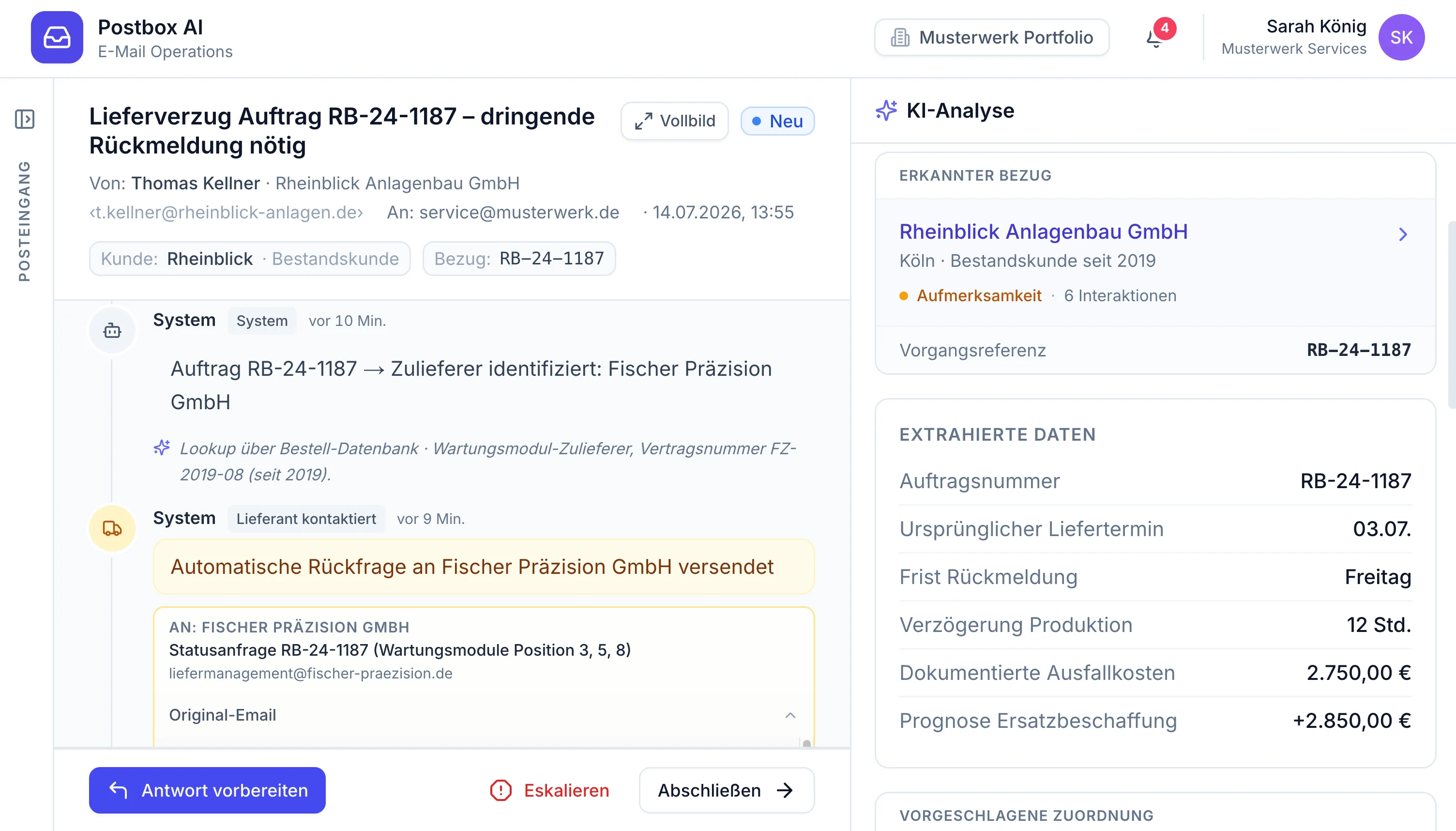Click Vorgangsreferenz value RB–24–1187
The height and width of the screenshot is (831, 1456).
pyautogui.click(x=1359, y=350)
